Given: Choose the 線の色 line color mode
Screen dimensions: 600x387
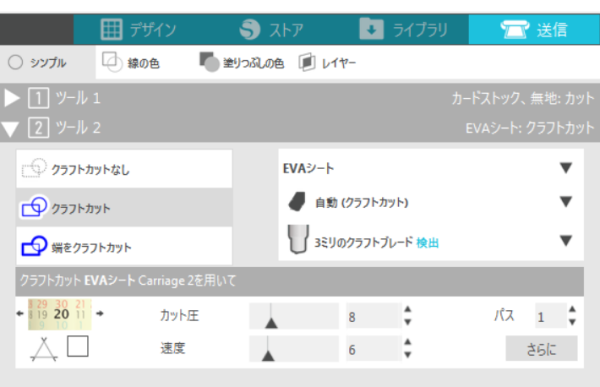Looking at the screenshot, I should point(130,62).
